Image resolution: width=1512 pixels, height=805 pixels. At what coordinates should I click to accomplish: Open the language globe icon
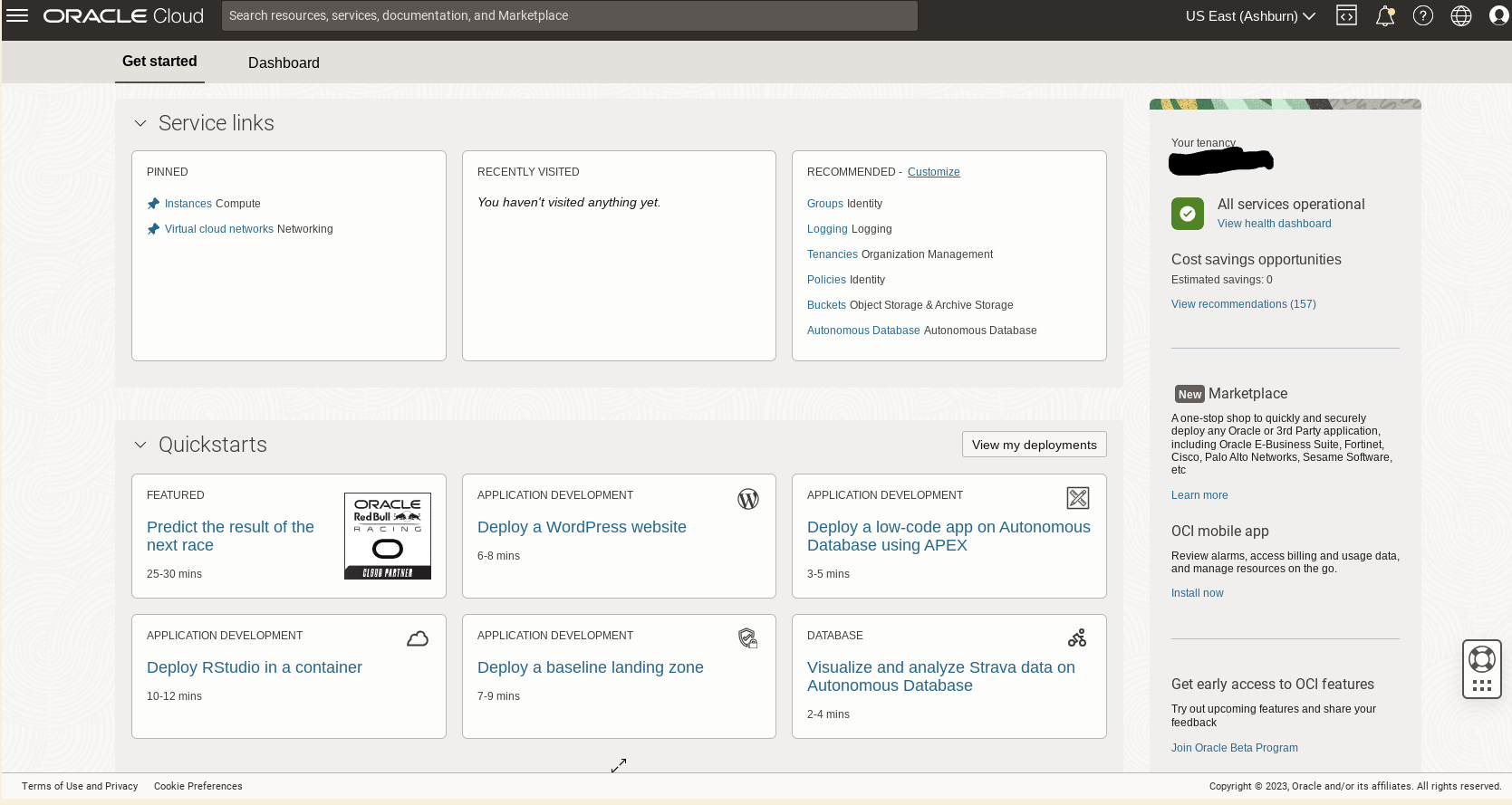[1461, 15]
